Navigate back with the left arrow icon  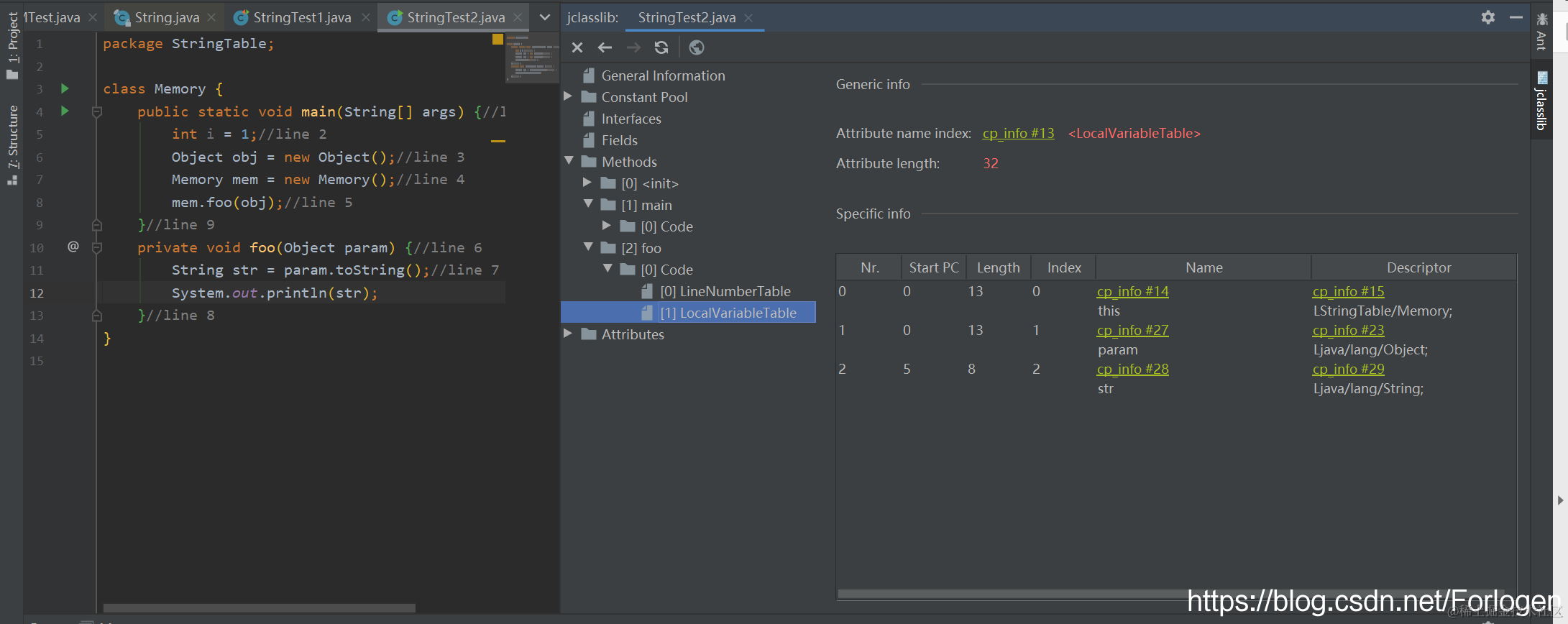[x=605, y=47]
